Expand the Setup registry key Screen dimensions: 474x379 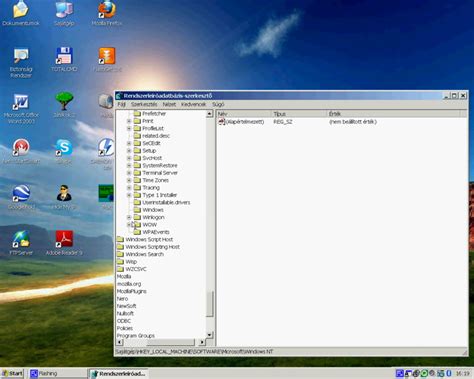129,151
